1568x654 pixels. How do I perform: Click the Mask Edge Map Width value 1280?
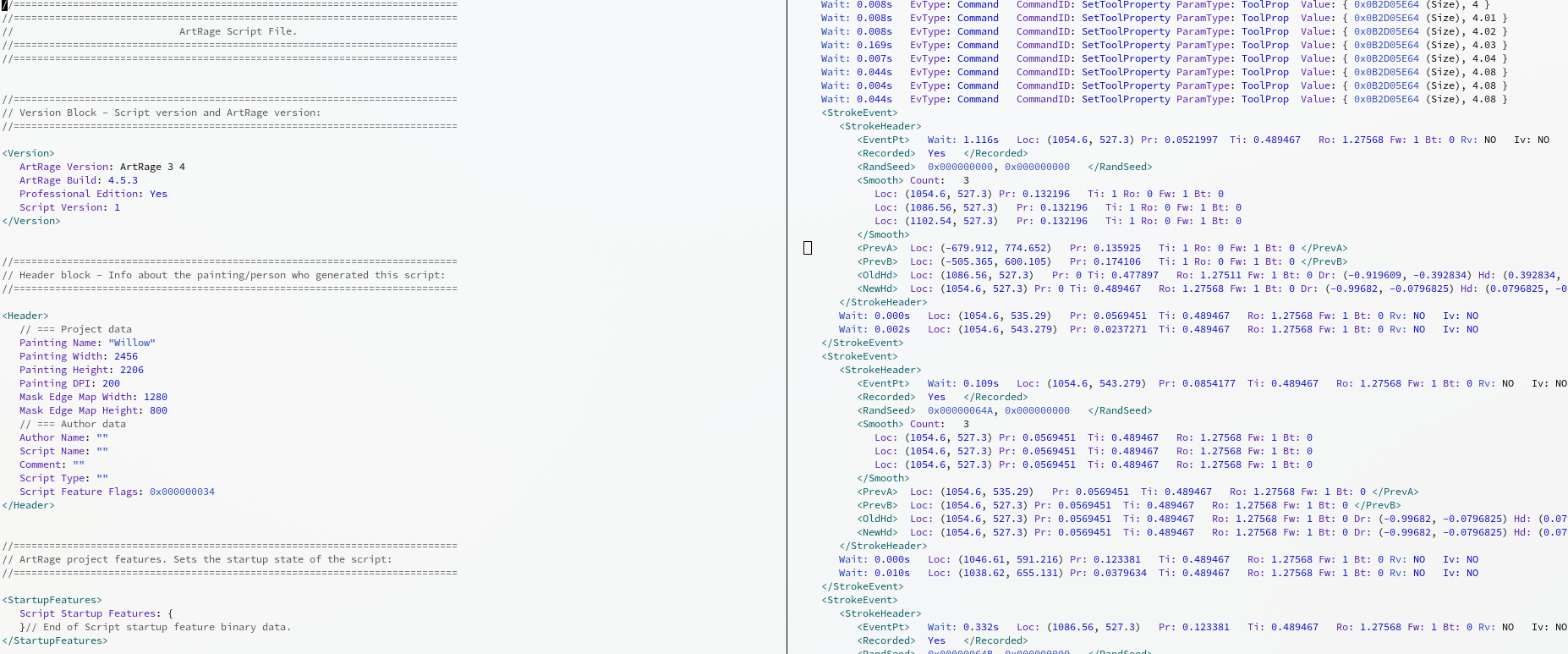pyautogui.click(x=156, y=397)
